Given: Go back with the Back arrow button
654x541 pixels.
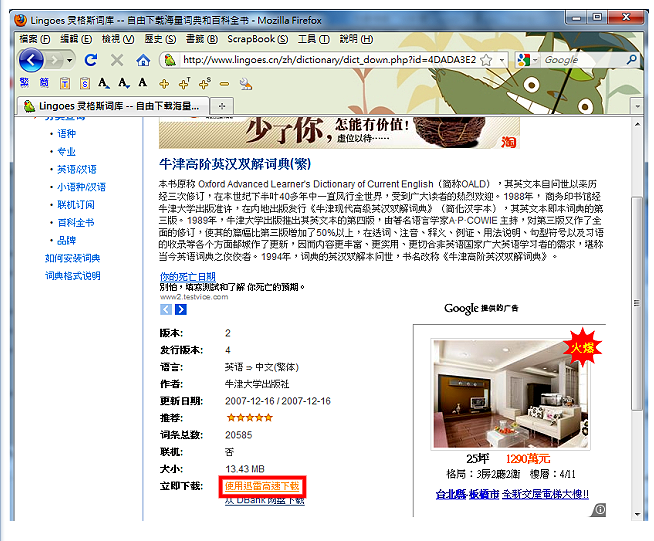Looking at the screenshot, I should point(31,60).
